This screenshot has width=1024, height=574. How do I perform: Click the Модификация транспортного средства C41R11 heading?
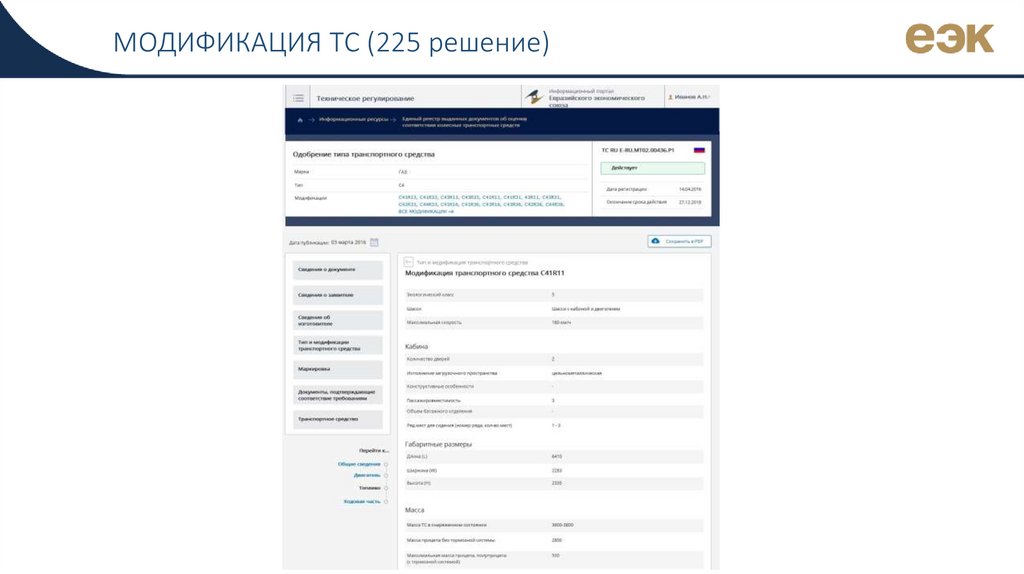[x=485, y=273]
